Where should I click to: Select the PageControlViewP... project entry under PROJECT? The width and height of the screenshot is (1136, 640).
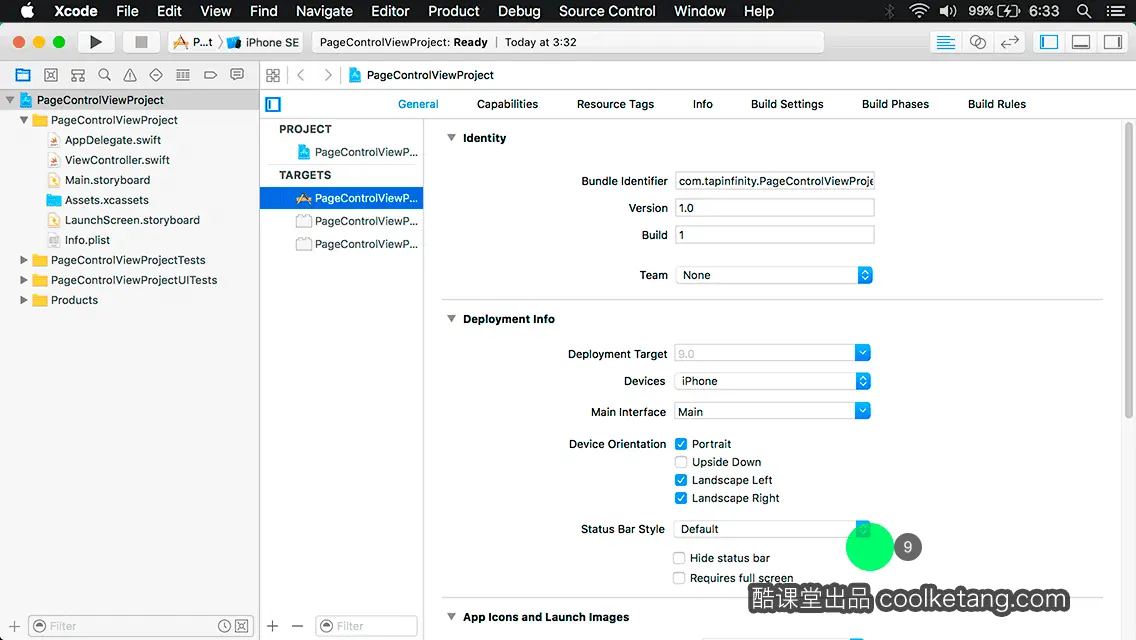click(357, 151)
